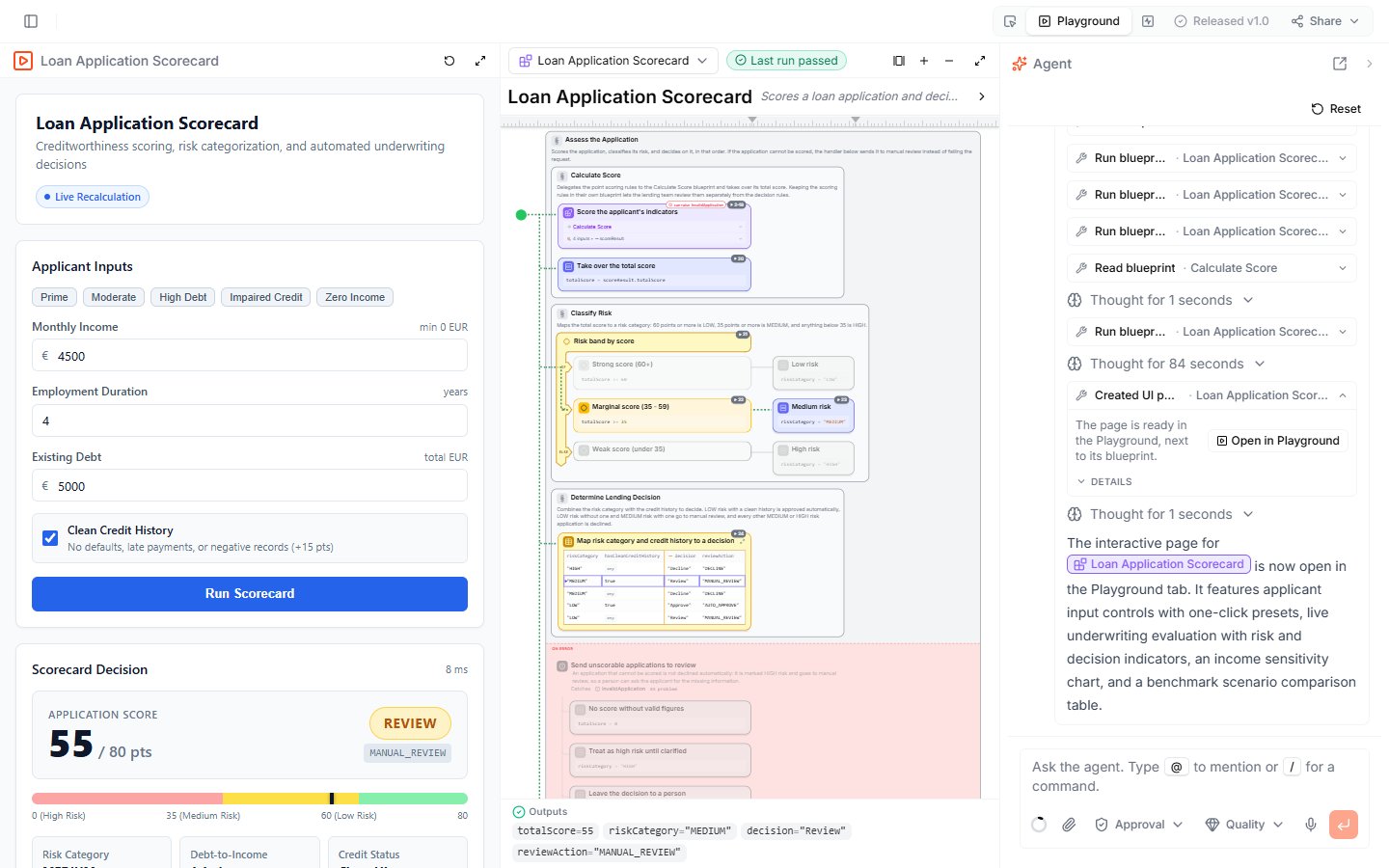Image resolution: width=1389 pixels, height=868 pixels.
Task: Open the Approval dropdown
Action: pyautogui.click(x=1138, y=825)
